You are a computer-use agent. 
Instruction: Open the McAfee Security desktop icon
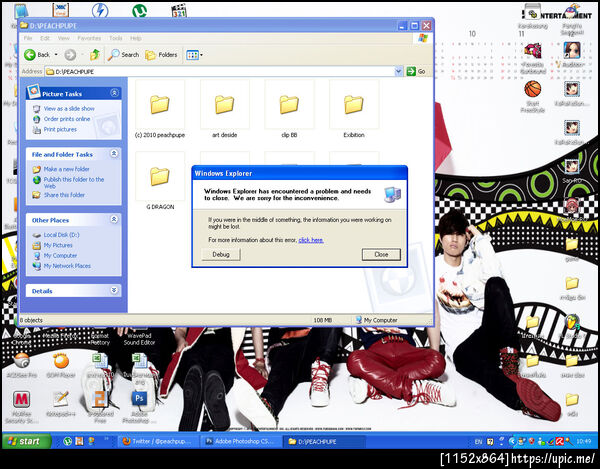(21, 407)
